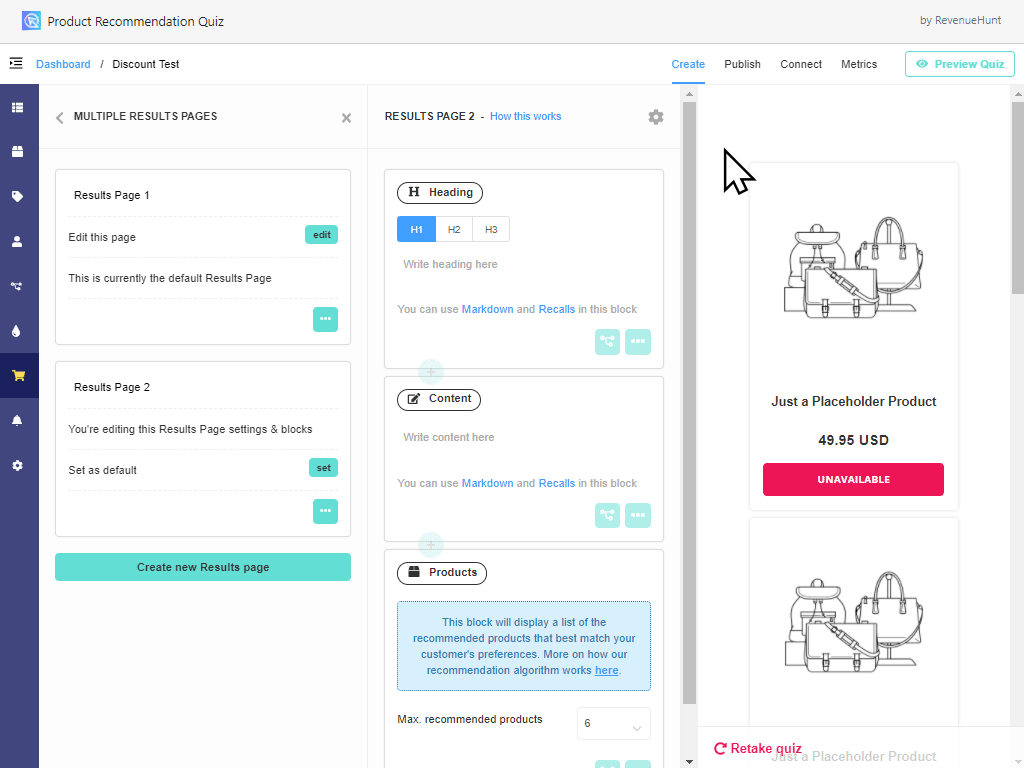The image size is (1024, 768).
Task: Click the Write heading here field
Action: coord(524,264)
